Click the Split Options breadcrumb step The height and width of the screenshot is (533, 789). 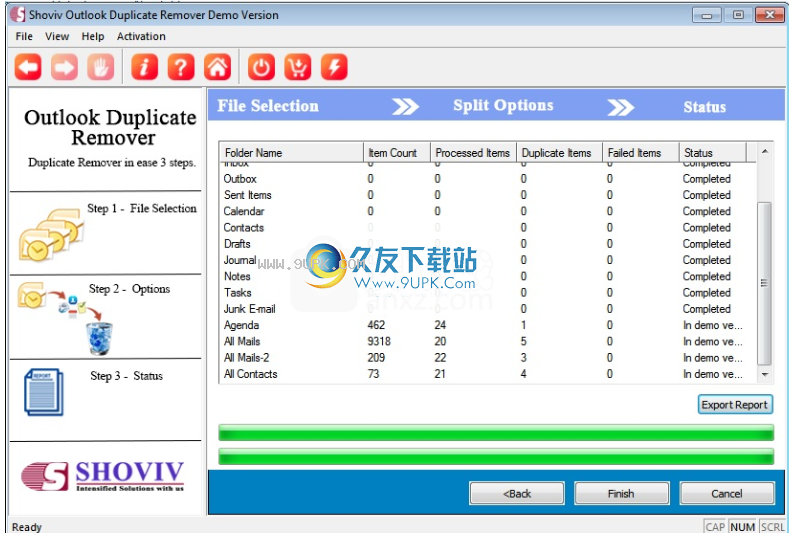click(x=503, y=105)
